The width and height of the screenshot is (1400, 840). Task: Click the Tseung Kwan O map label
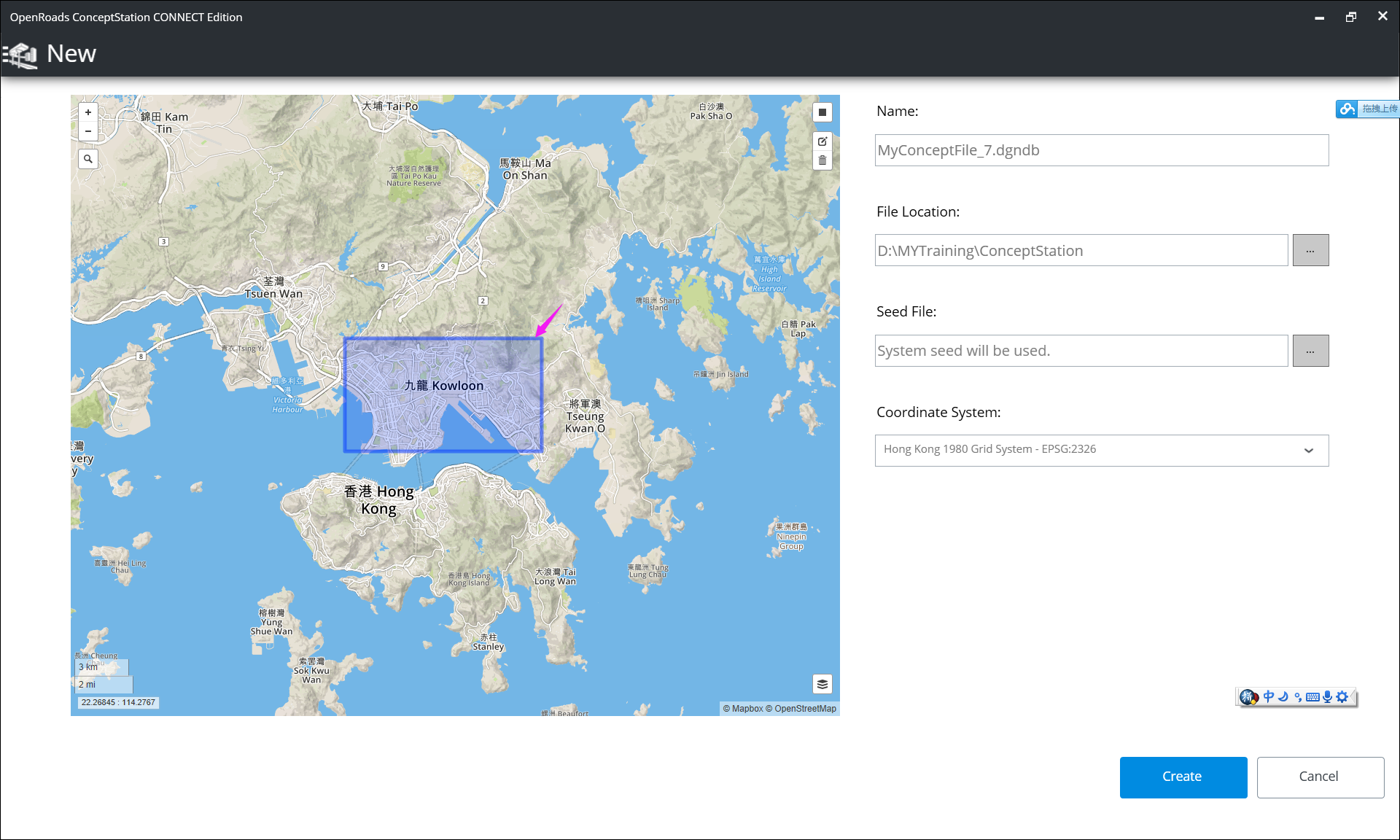[585, 416]
